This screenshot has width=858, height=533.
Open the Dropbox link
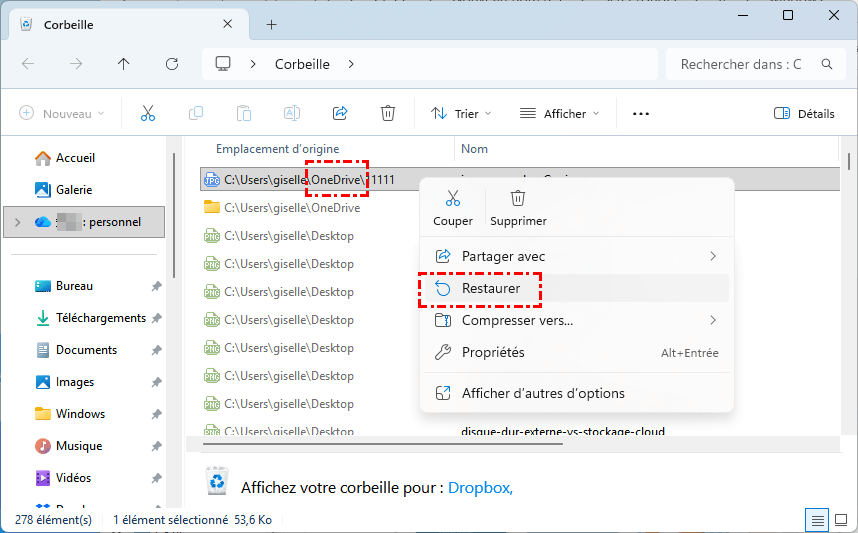480,488
